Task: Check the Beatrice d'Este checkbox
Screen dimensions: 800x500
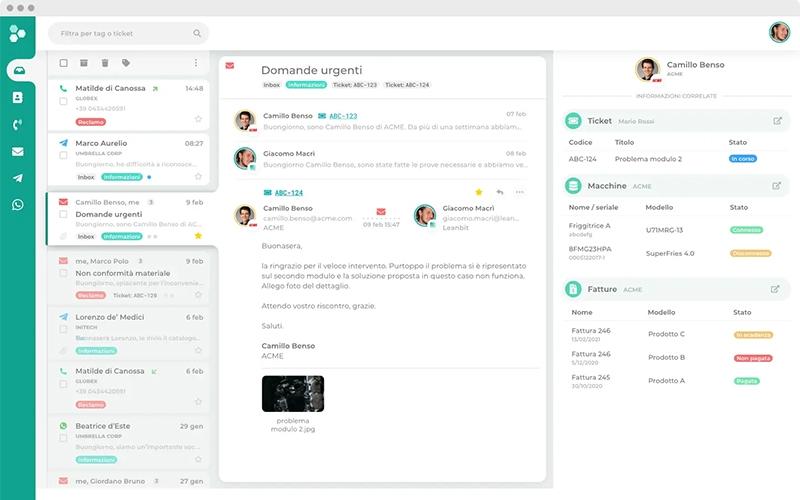Action: tap(63, 438)
